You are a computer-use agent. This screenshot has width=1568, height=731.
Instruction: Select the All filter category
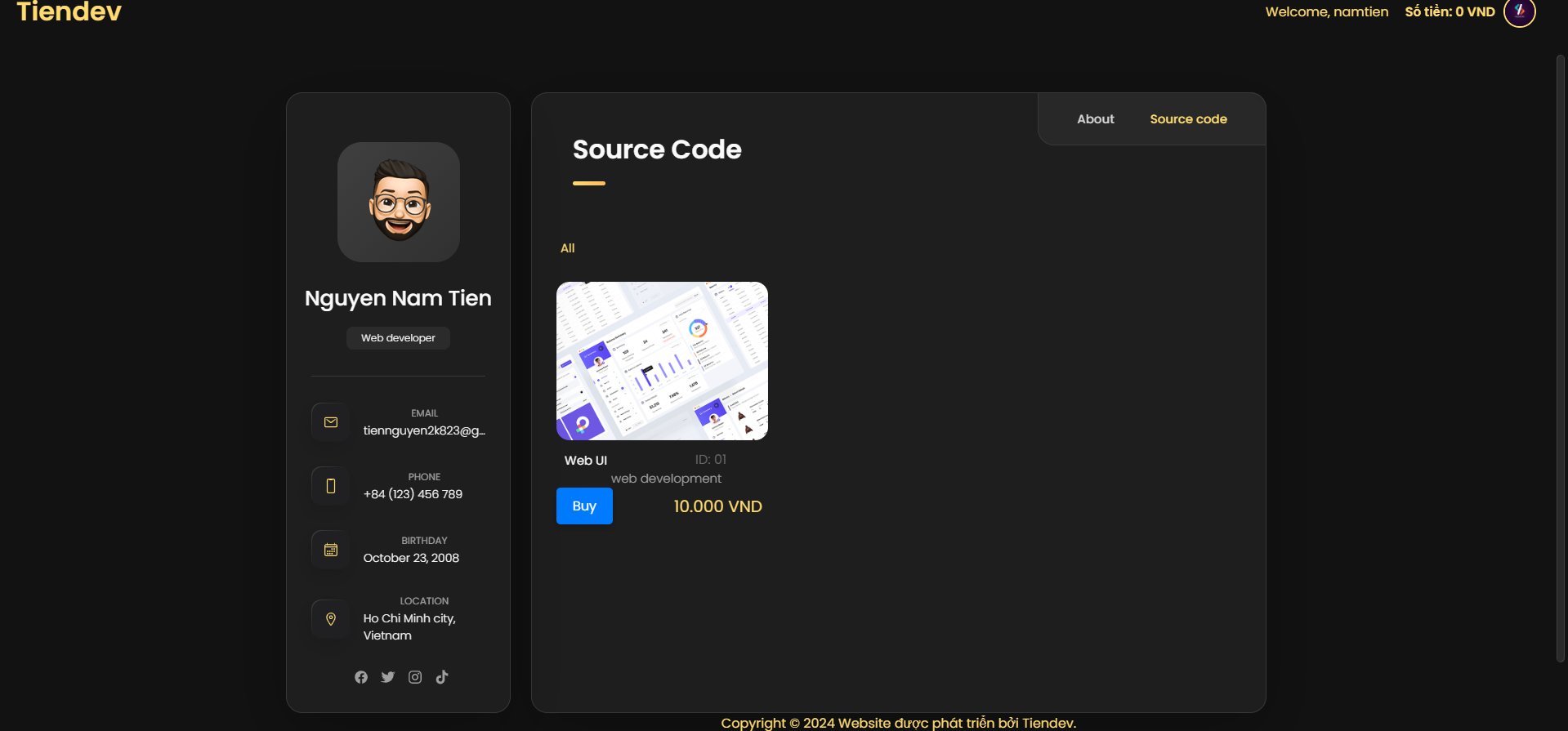pos(567,248)
